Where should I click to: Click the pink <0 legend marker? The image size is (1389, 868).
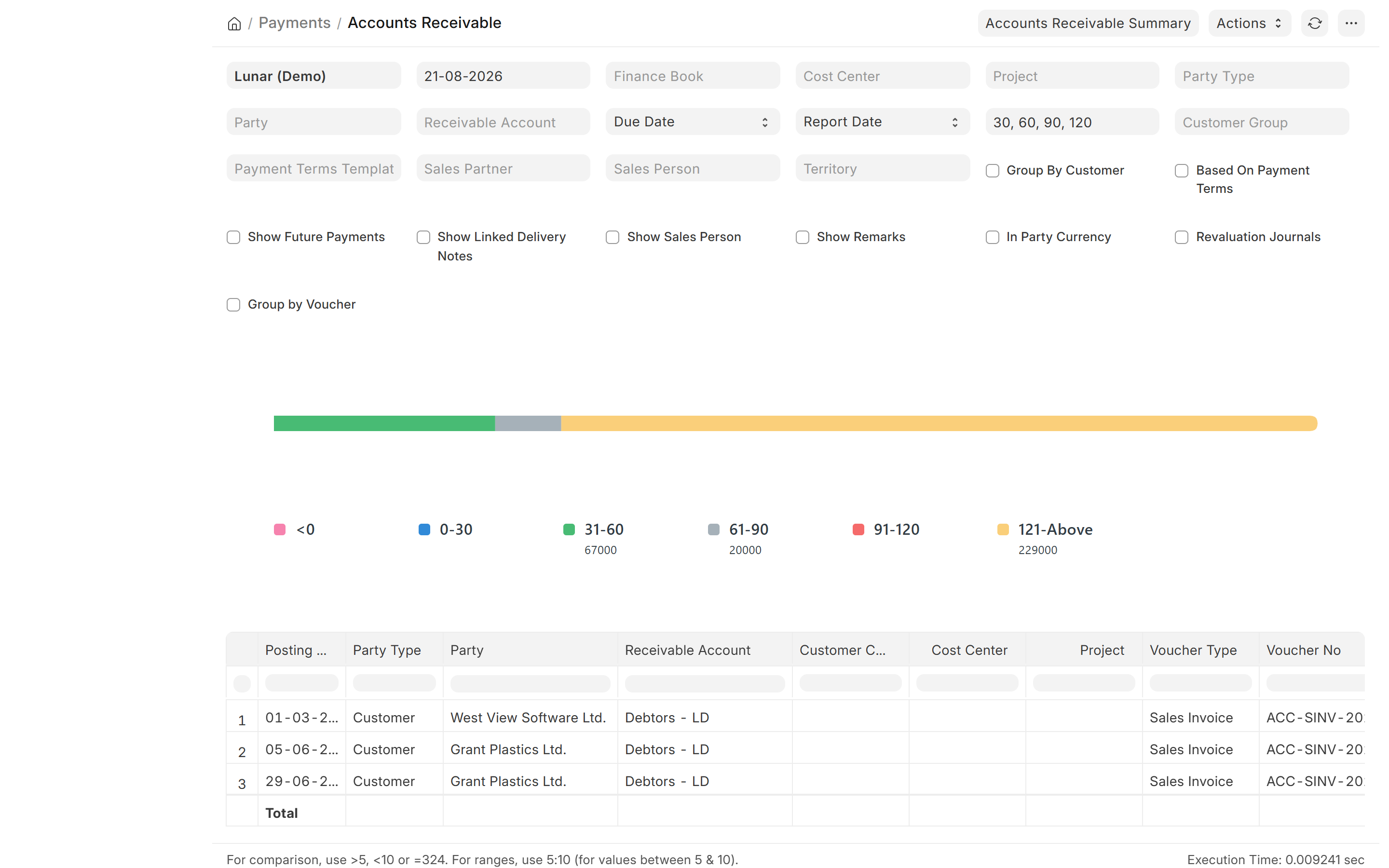(280, 529)
